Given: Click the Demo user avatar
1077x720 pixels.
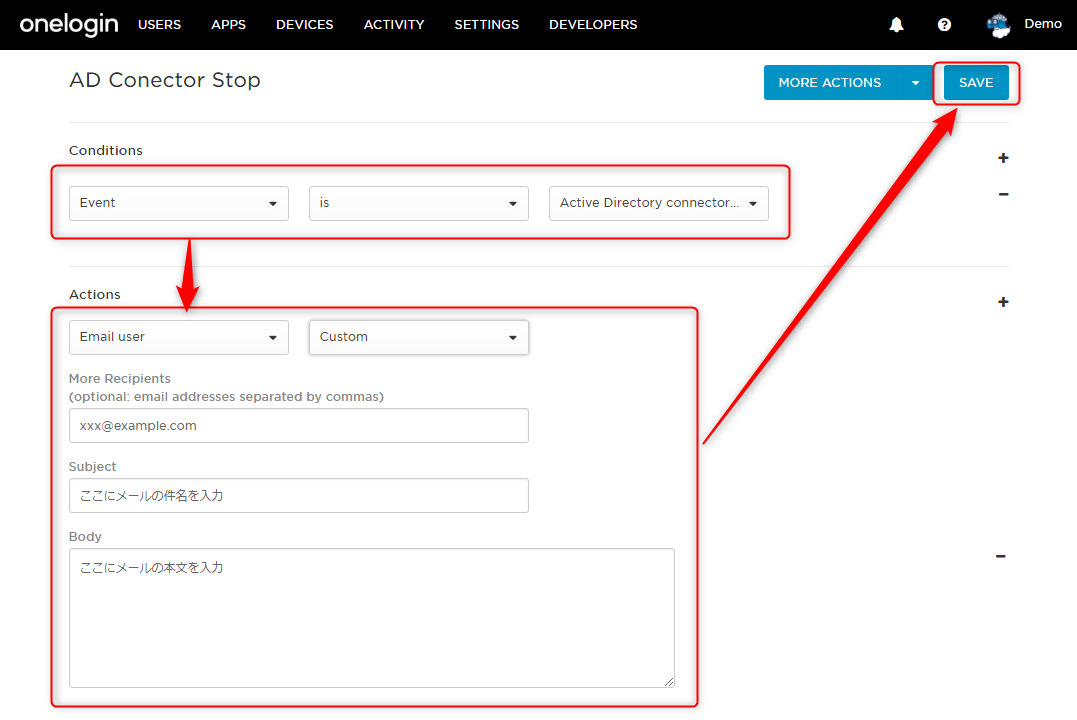Looking at the screenshot, I should [x=998, y=25].
